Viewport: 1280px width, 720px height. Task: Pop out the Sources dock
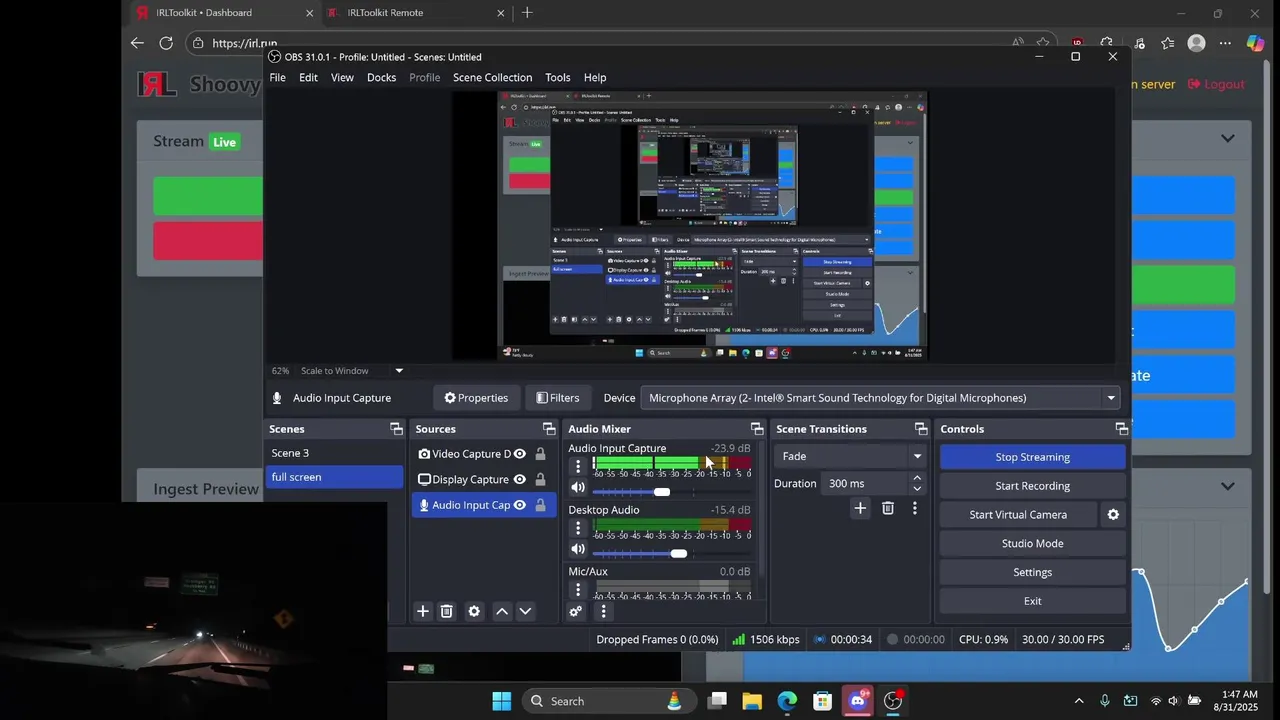(x=549, y=429)
